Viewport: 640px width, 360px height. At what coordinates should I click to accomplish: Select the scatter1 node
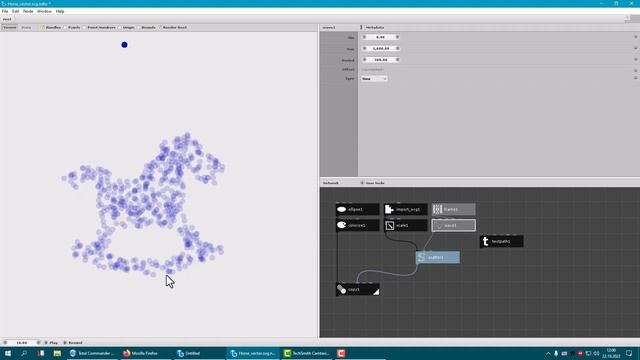pyautogui.click(x=438, y=257)
